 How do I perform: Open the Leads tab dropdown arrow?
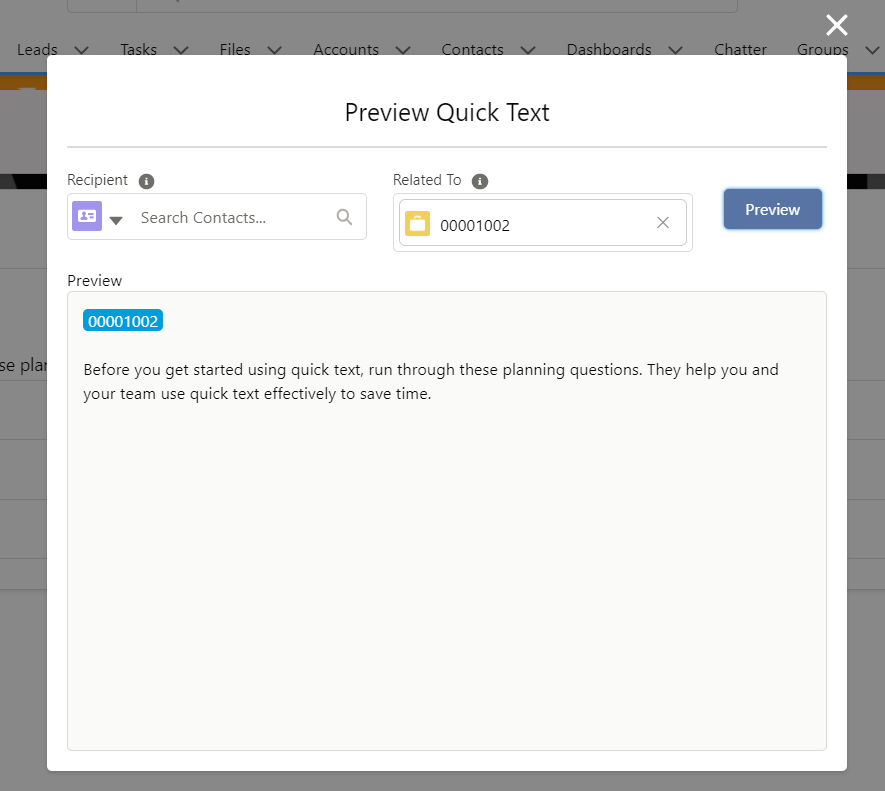(81, 49)
